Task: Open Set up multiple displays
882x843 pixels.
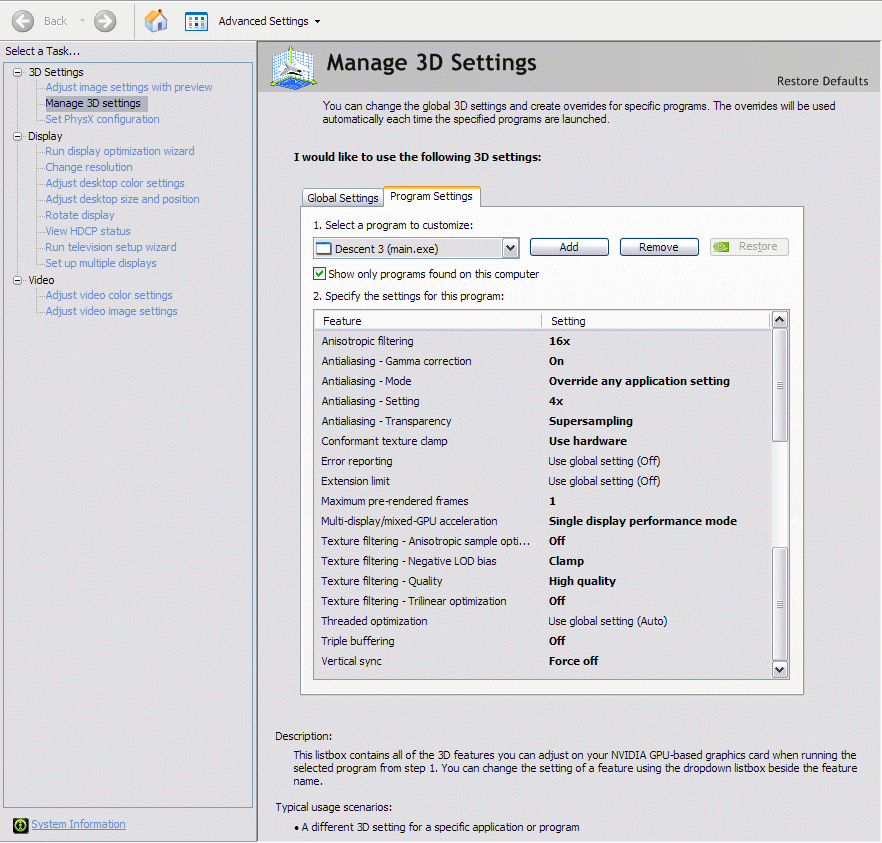Action: click(x=101, y=263)
